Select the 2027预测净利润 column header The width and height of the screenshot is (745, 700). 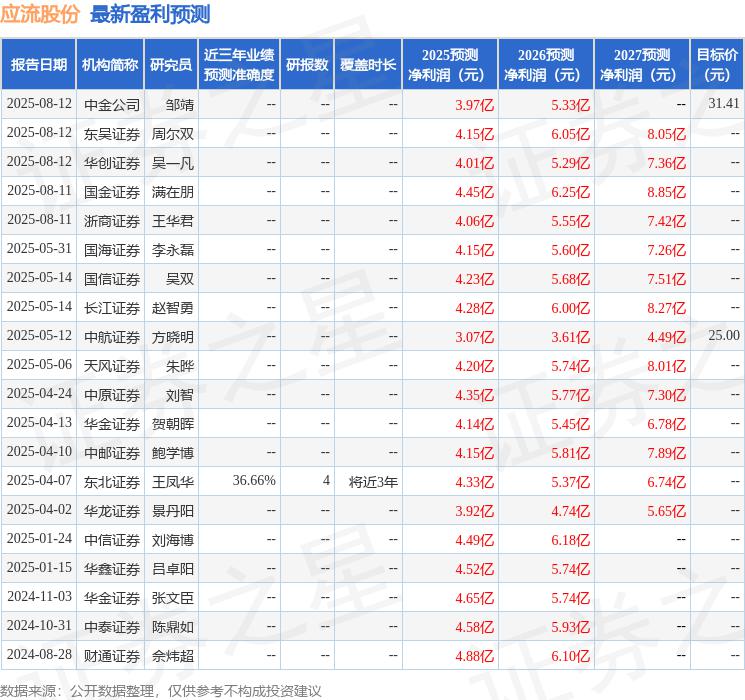(x=642, y=65)
